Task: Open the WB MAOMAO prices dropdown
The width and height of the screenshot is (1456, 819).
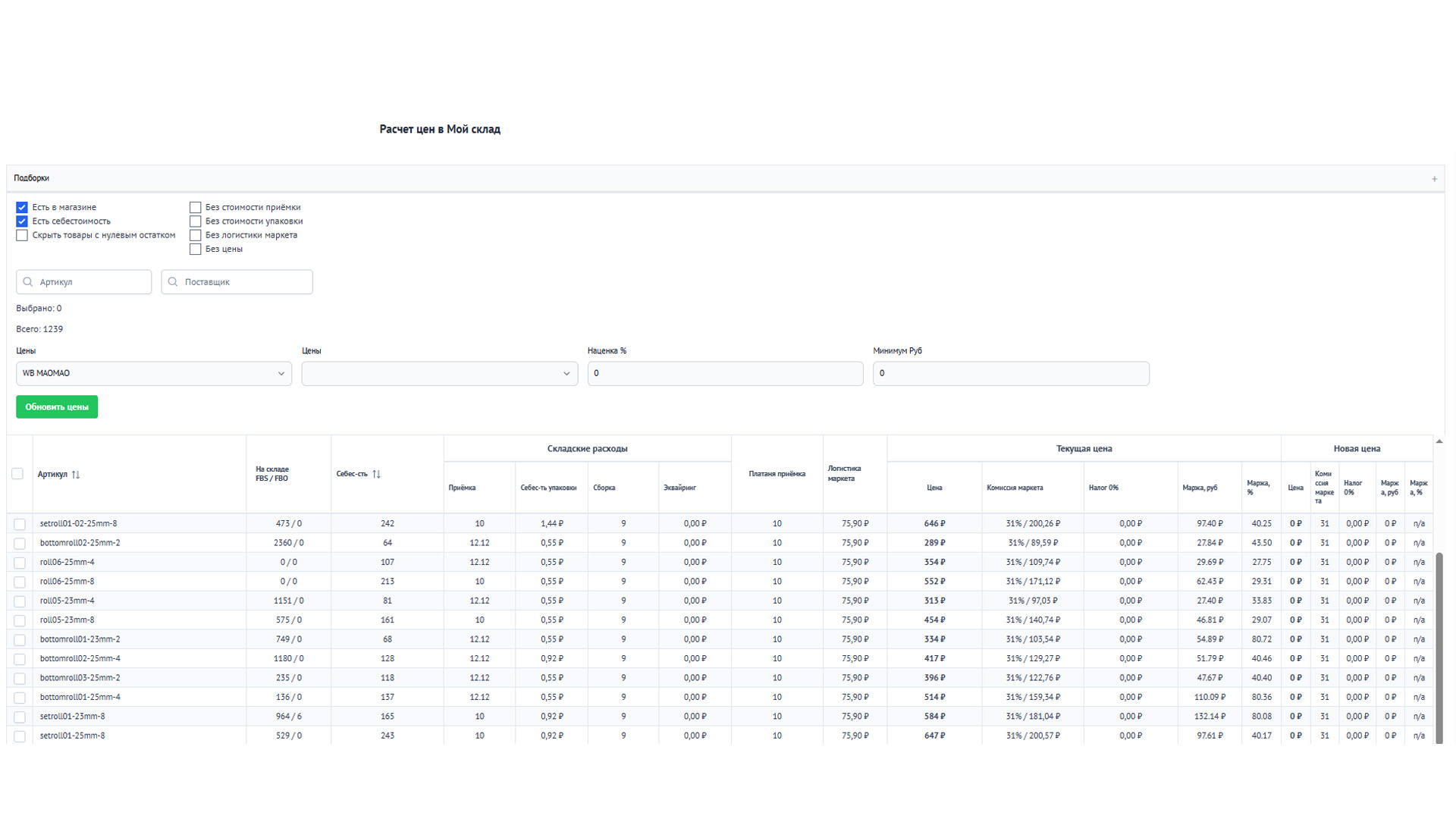Action: point(154,373)
